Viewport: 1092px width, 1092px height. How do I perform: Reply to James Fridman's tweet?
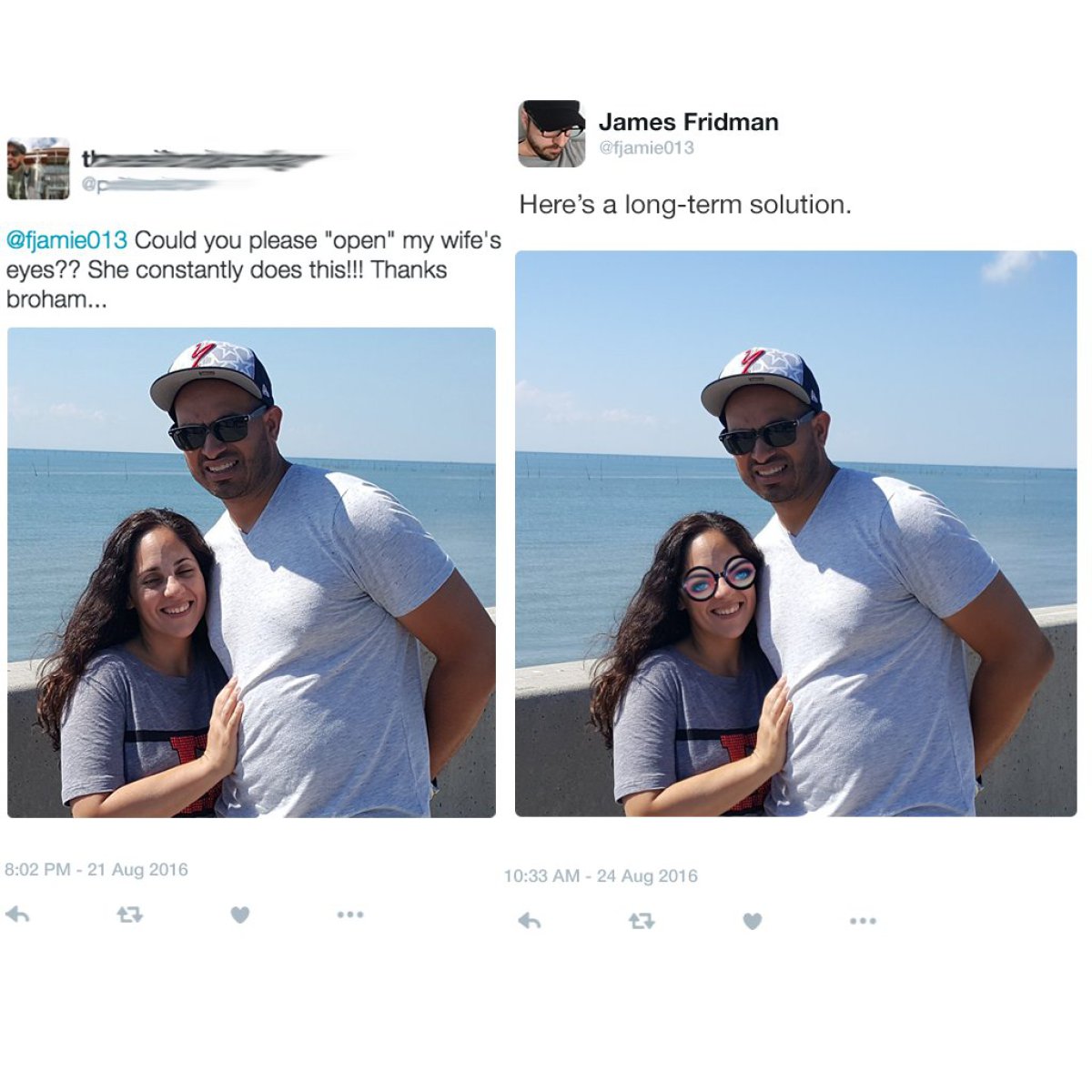530,921
